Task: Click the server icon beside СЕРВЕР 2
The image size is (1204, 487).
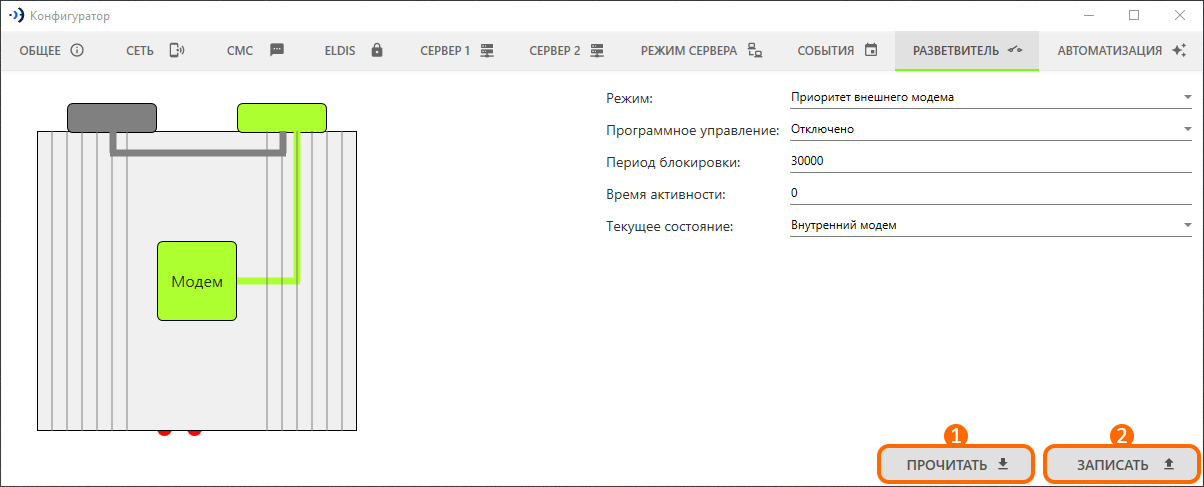Action: pos(597,50)
